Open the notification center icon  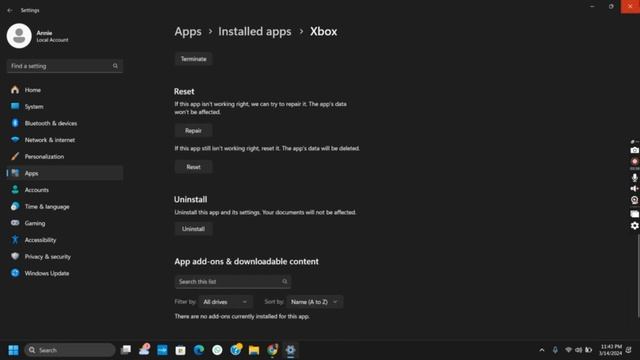[x=629, y=350]
